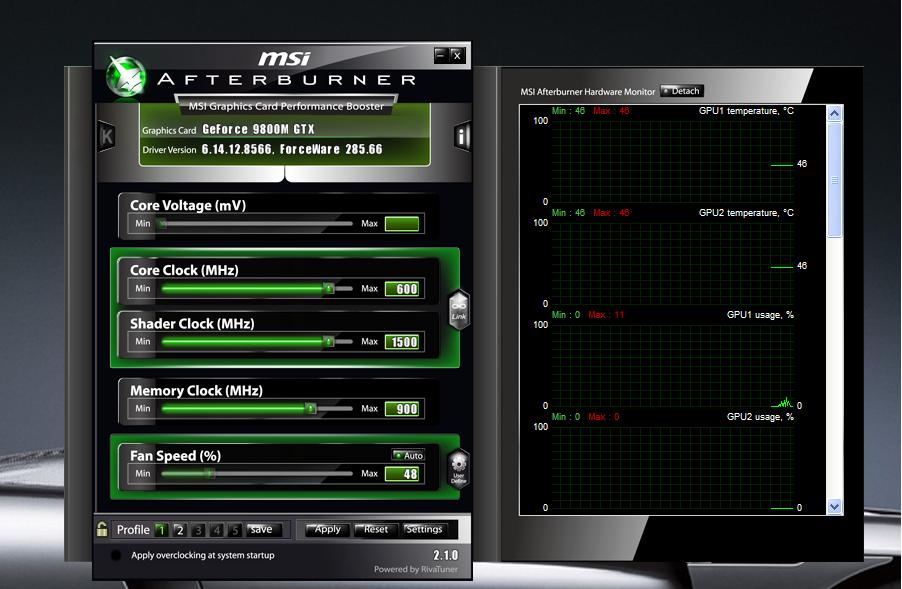Toggle the Auto fan speed button
Image resolution: width=902 pixels, height=589 pixels.
[408, 455]
